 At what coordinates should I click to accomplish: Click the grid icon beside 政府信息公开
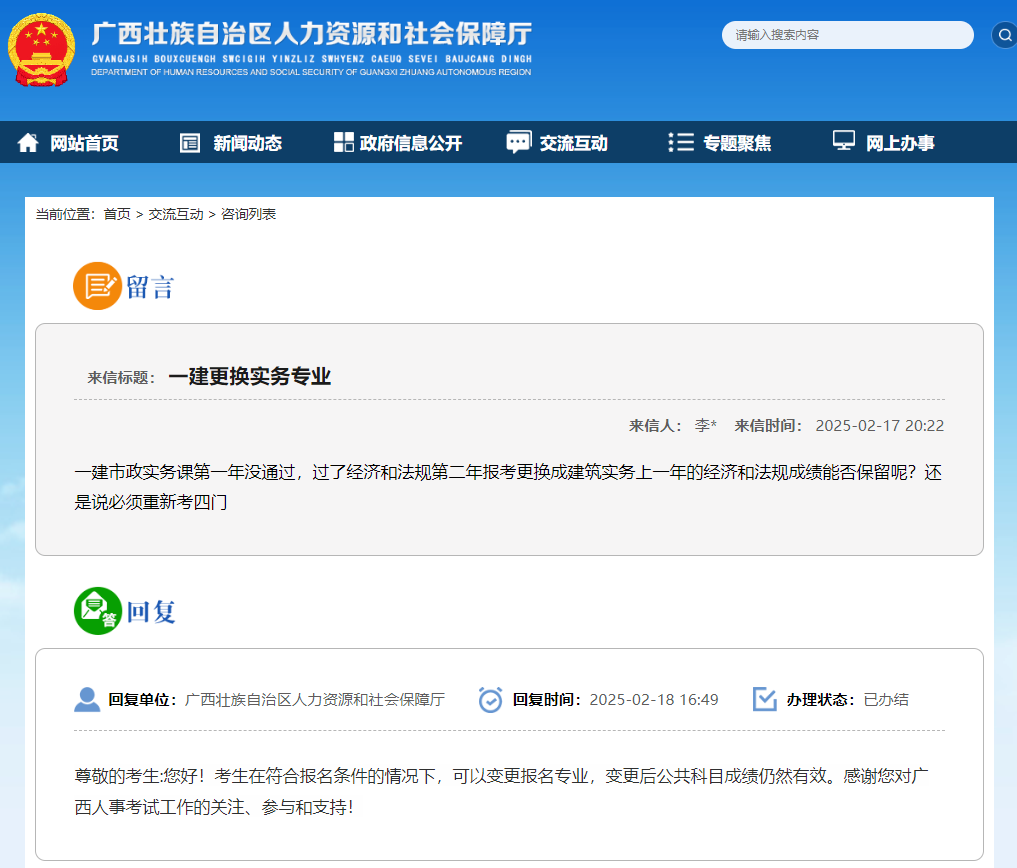[x=344, y=142]
